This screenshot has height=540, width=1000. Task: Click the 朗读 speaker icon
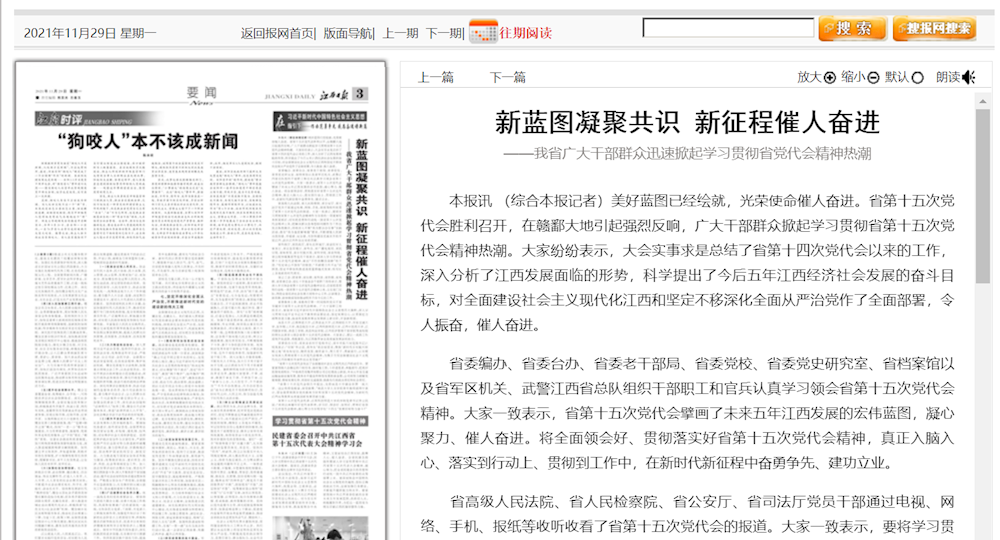click(968, 77)
